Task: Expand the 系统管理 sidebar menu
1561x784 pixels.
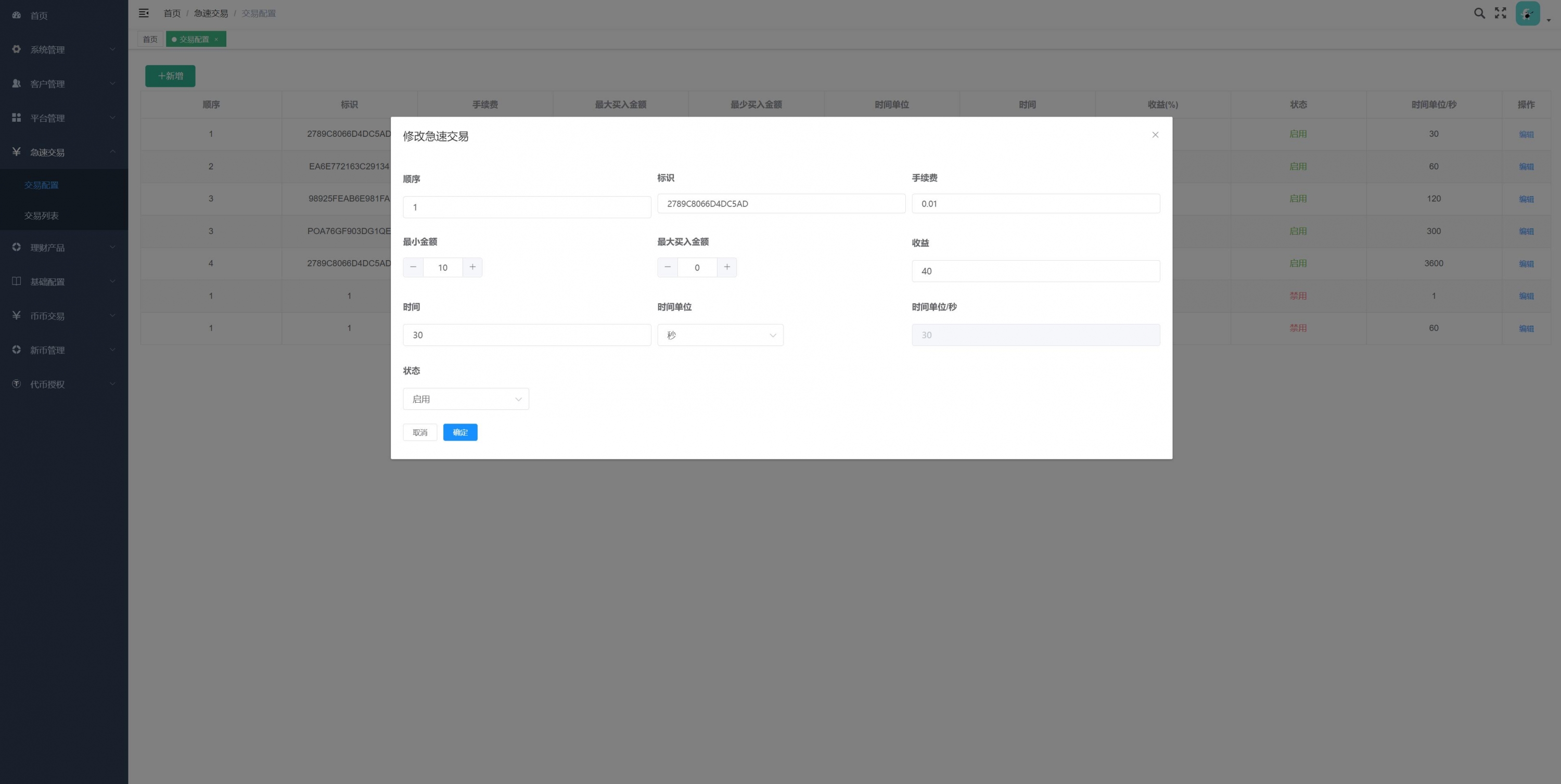Action: tap(63, 49)
